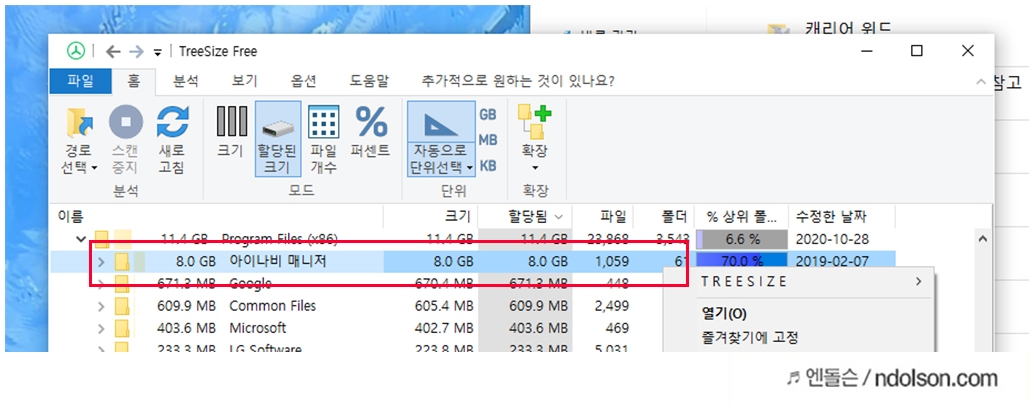Screen dimensions: 1034x404
Task: Set size unit to GB
Action: coord(488,114)
